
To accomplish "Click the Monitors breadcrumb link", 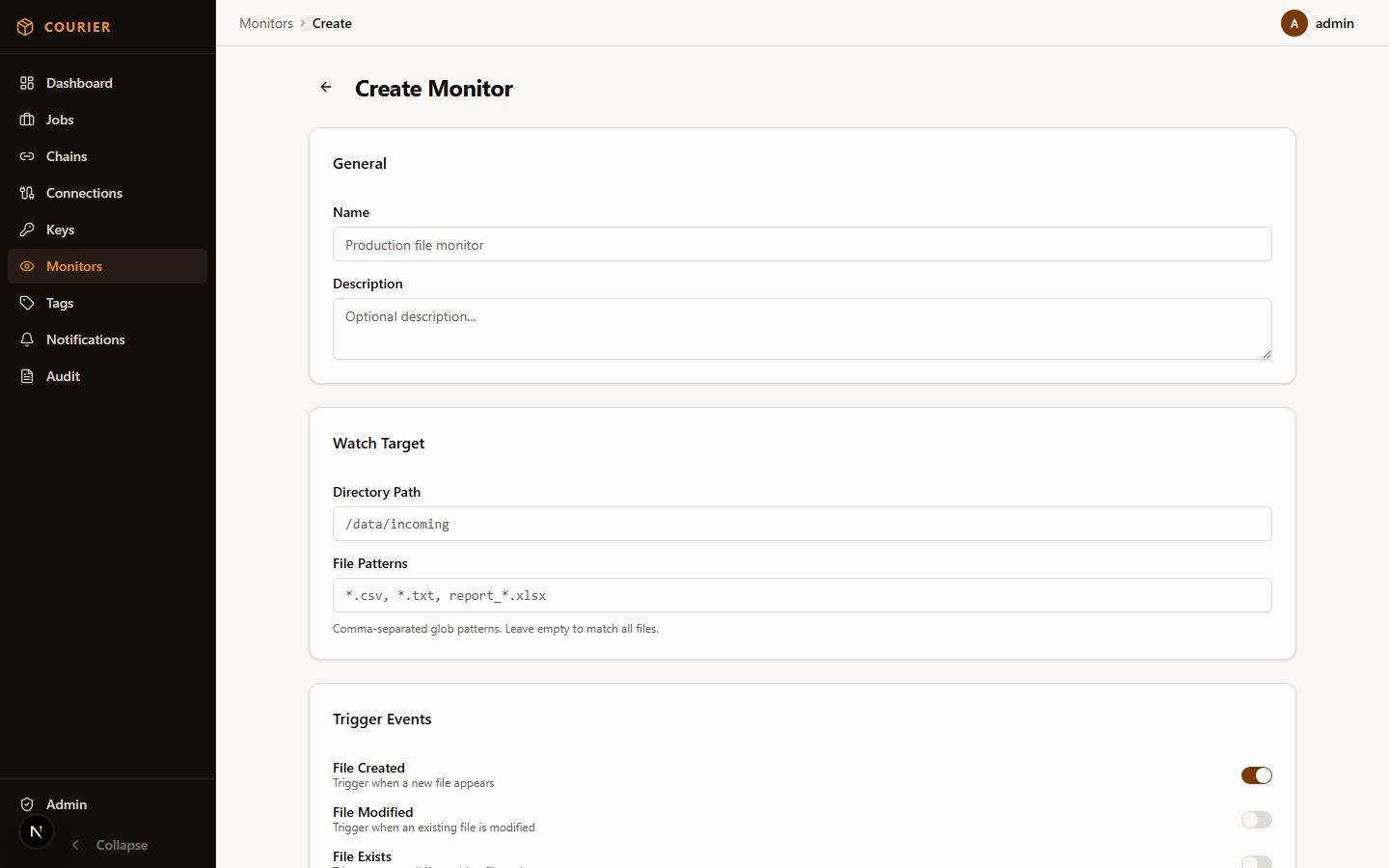I will 266,23.
